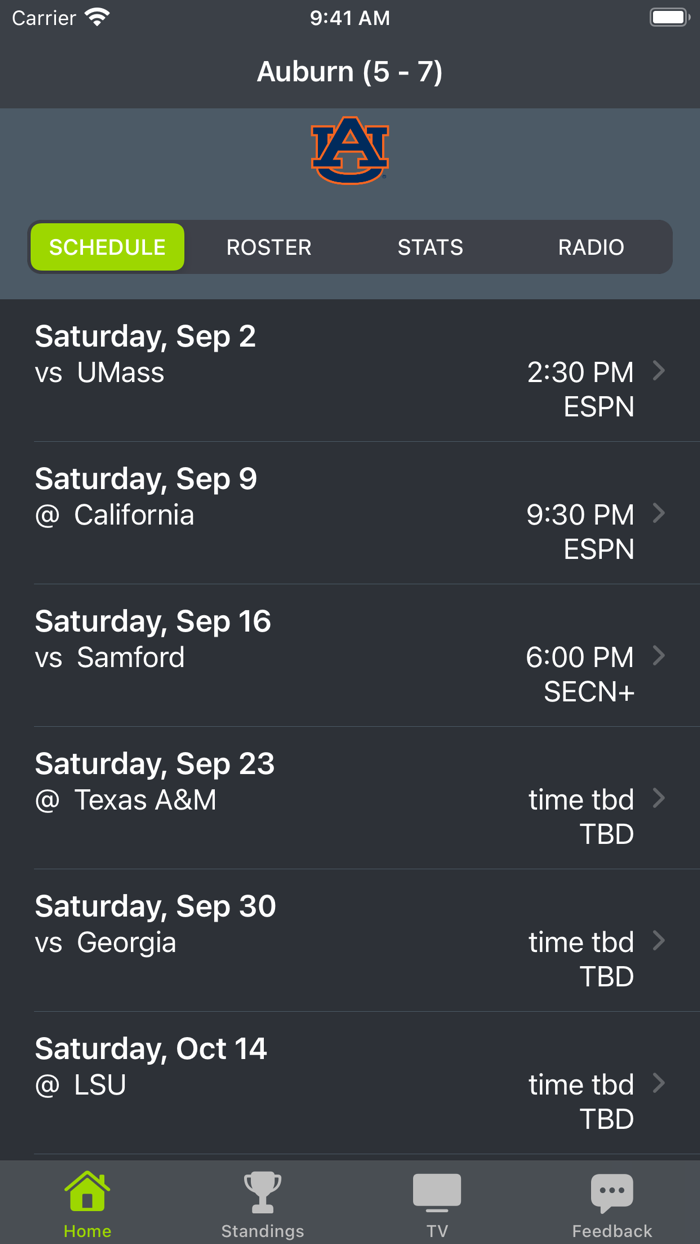
Task: Click the Wi-Fi indicator in status bar
Action: [x=95, y=16]
